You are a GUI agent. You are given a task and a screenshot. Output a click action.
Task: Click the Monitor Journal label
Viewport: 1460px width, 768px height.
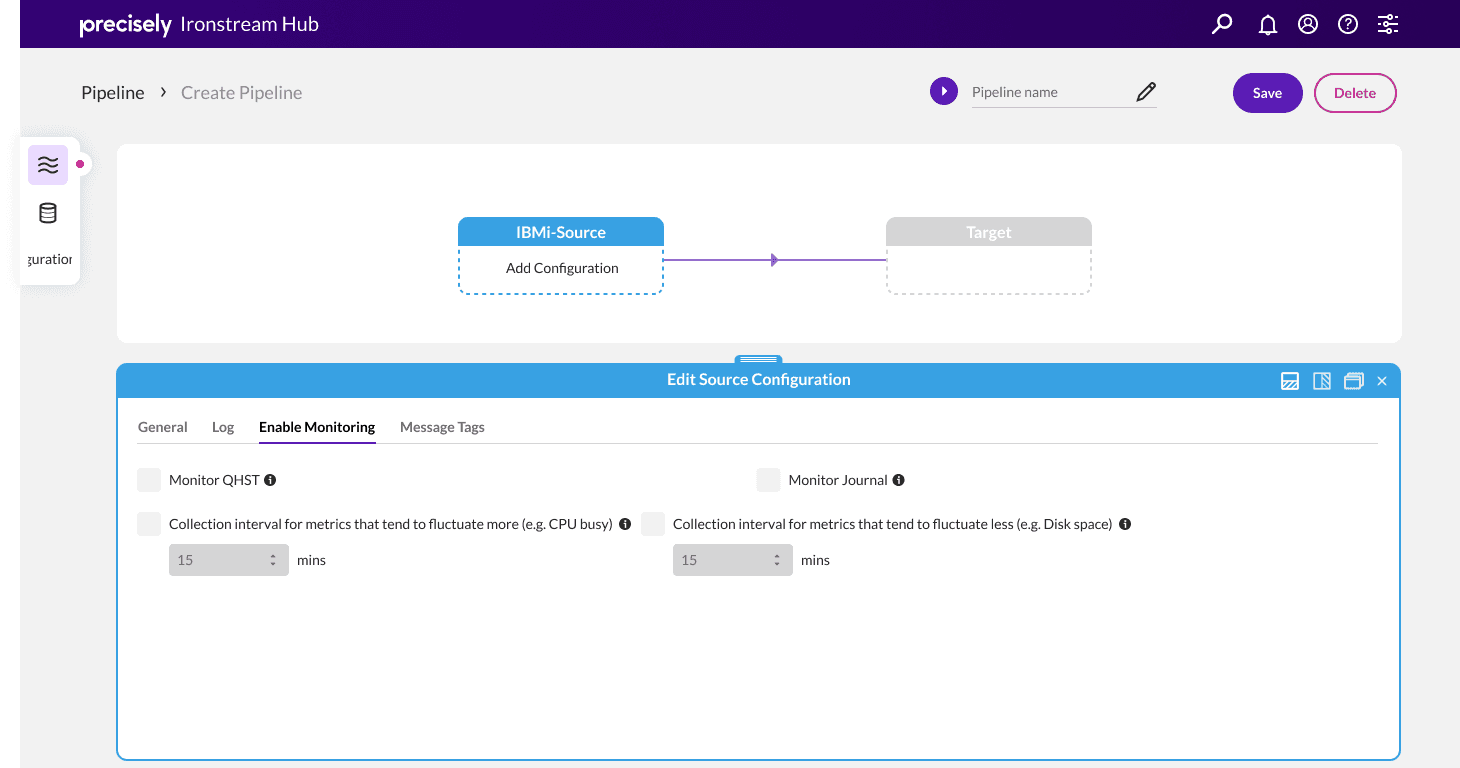[838, 480]
